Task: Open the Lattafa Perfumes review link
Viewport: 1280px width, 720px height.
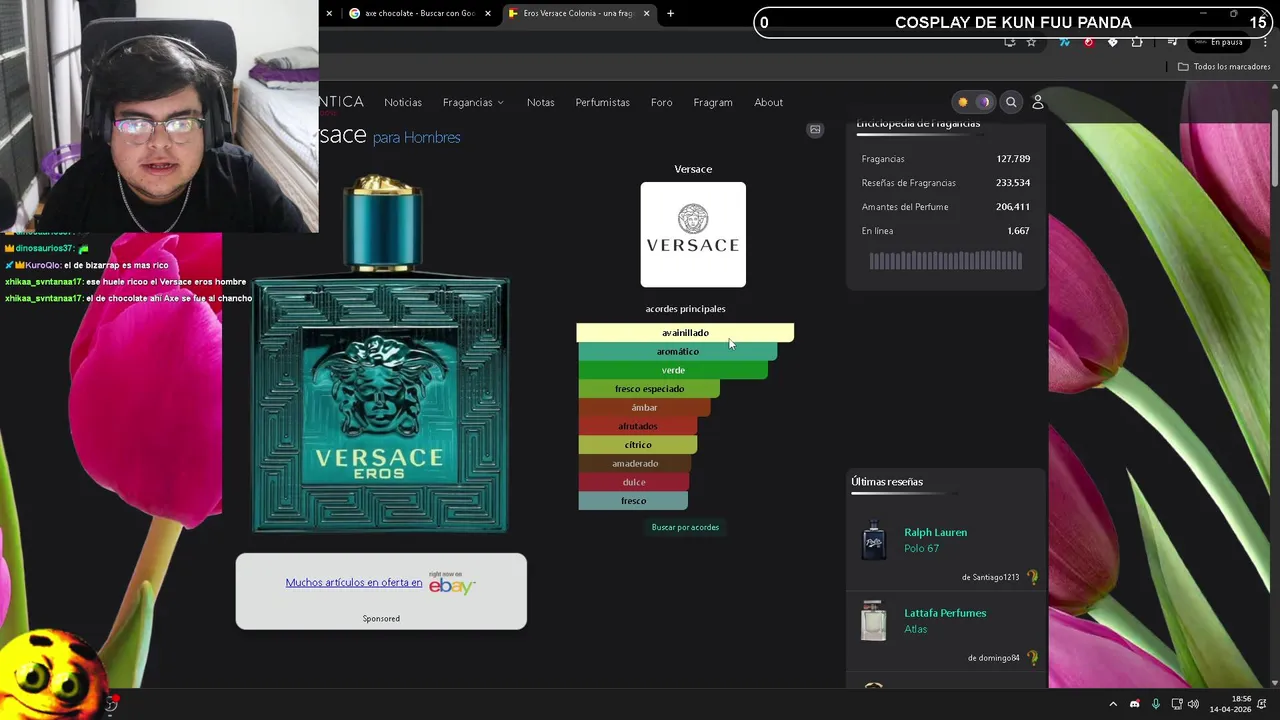Action: point(945,613)
